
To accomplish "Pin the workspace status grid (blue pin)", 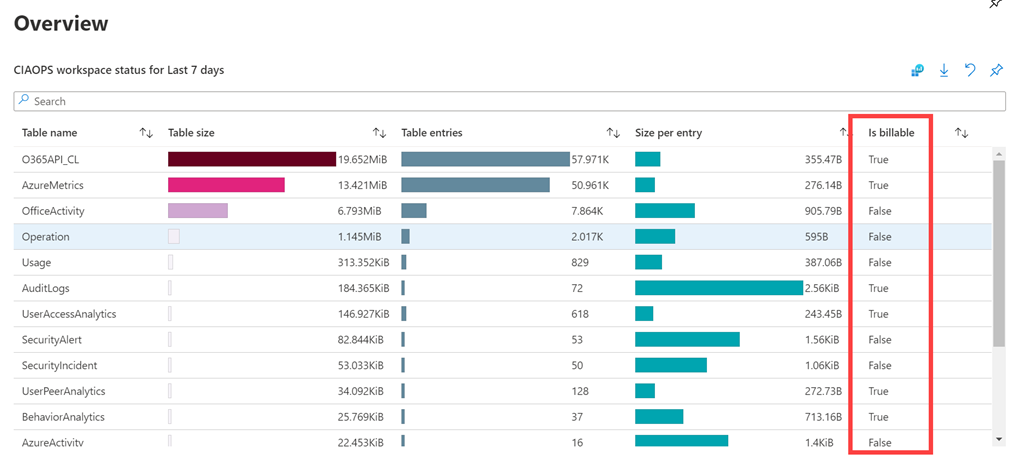I will [996, 70].
